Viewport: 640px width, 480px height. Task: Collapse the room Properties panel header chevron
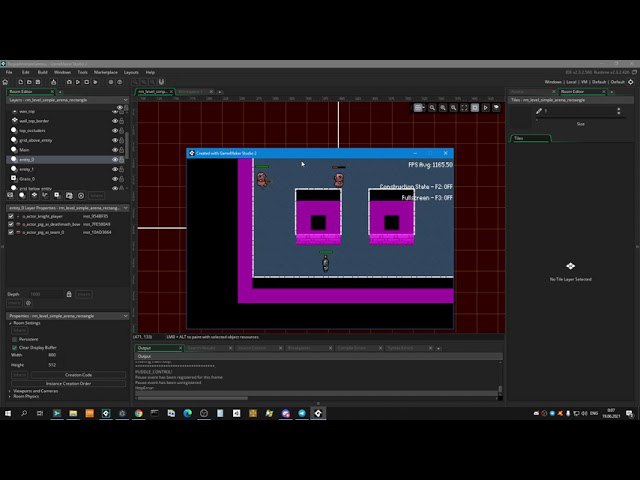125,316
